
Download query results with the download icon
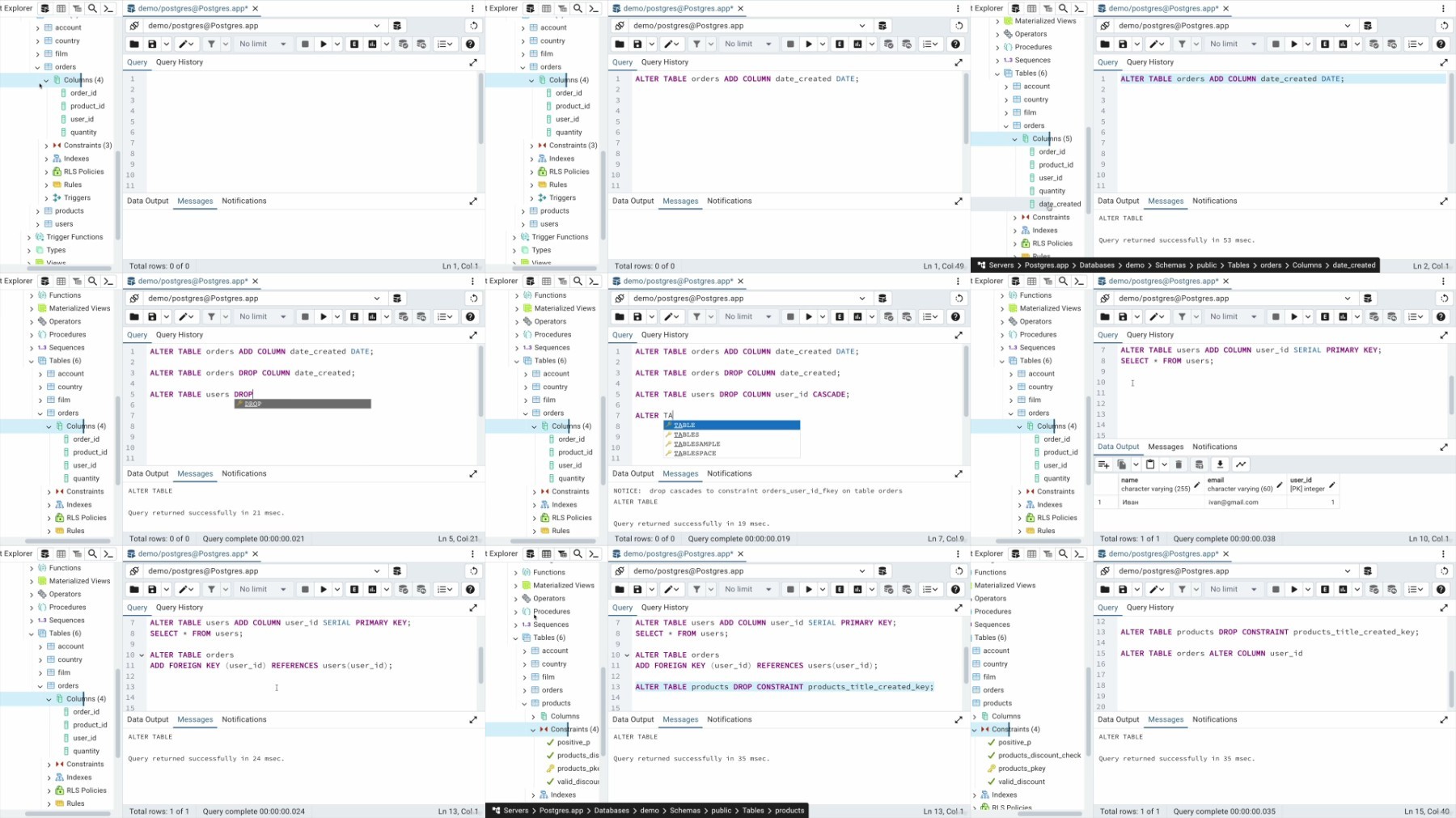1220,464
